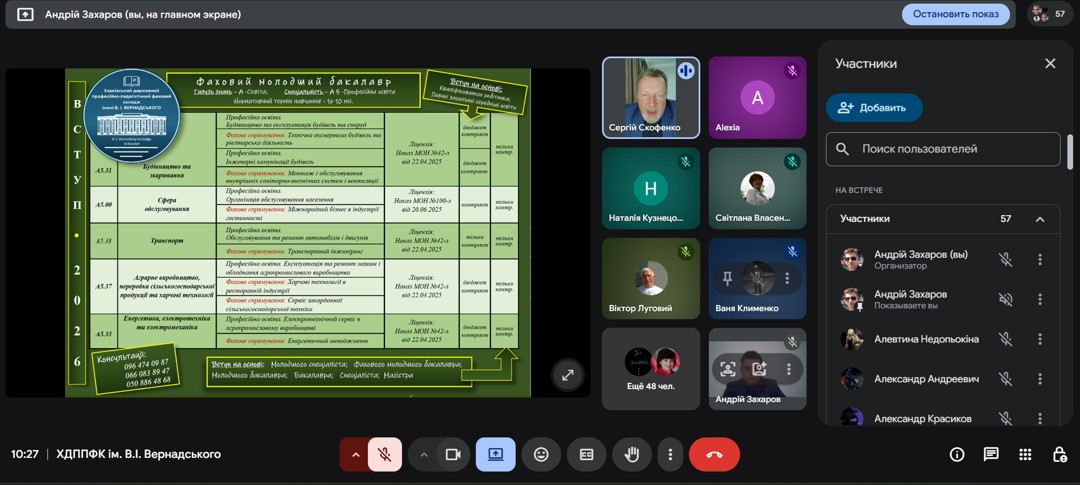Open the emoji reactions button
The width and height of the screenshot is (1080, 485).
tap(541, 454)
